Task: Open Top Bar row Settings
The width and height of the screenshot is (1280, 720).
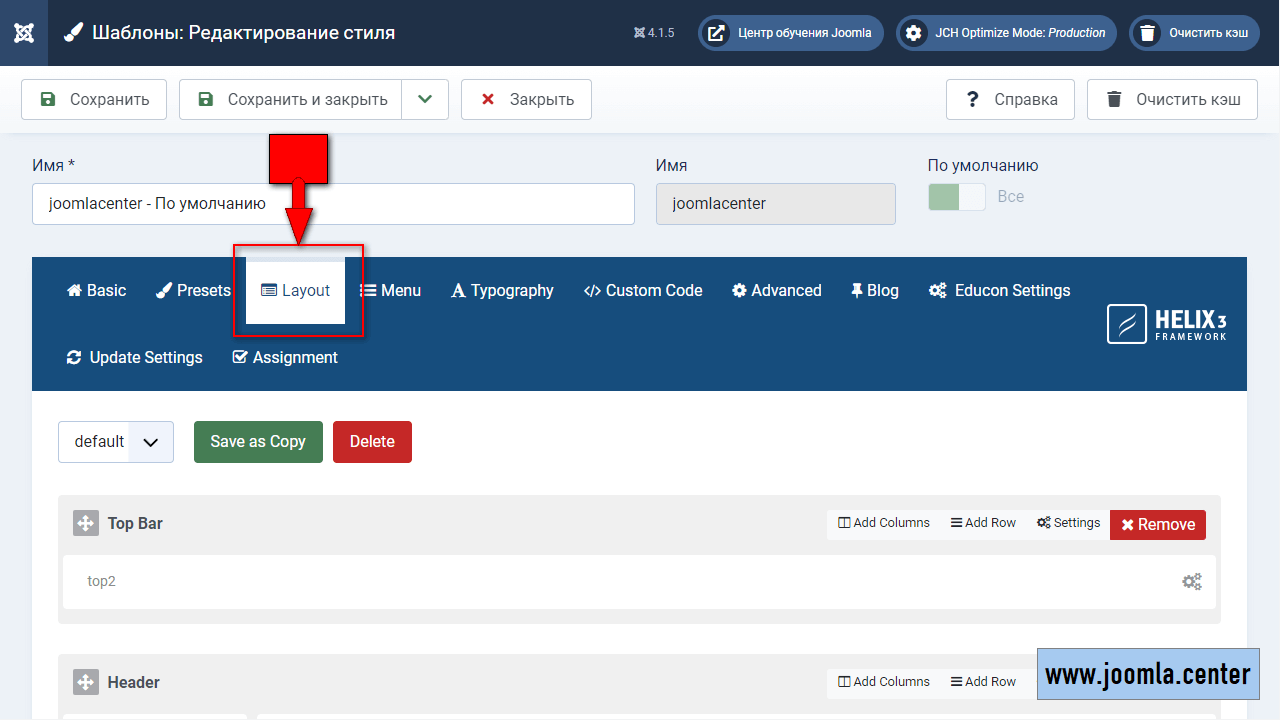Action: coord(1068,523)
